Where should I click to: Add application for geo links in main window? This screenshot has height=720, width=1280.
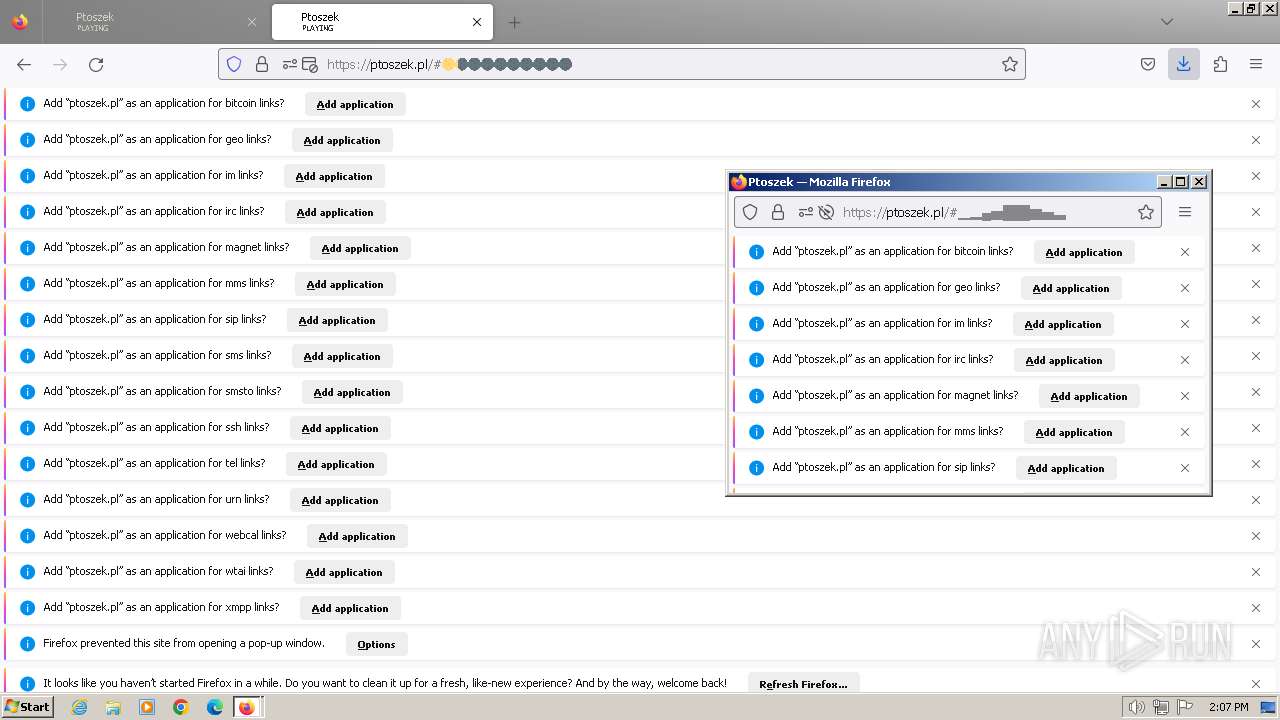pos(342,140)
